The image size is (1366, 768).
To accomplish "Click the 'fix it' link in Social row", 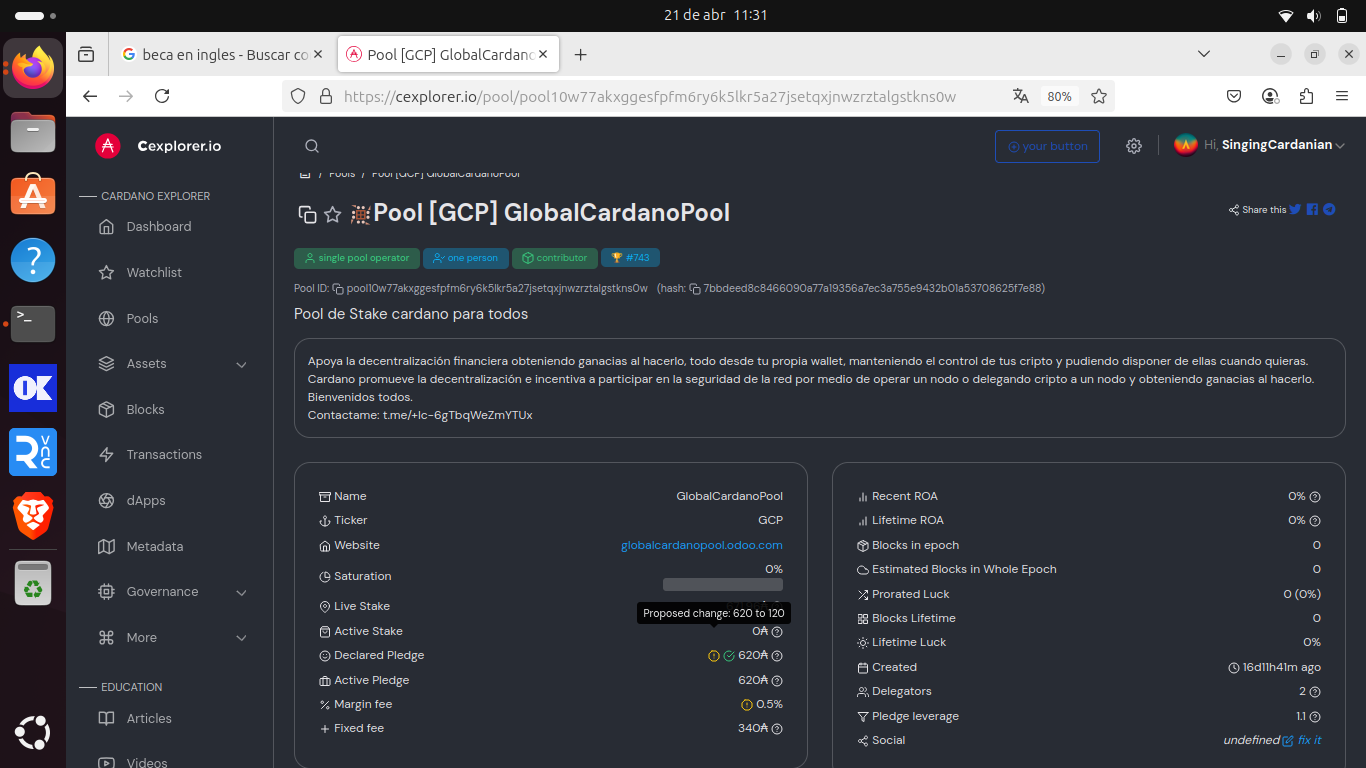I will (1310, 741).
